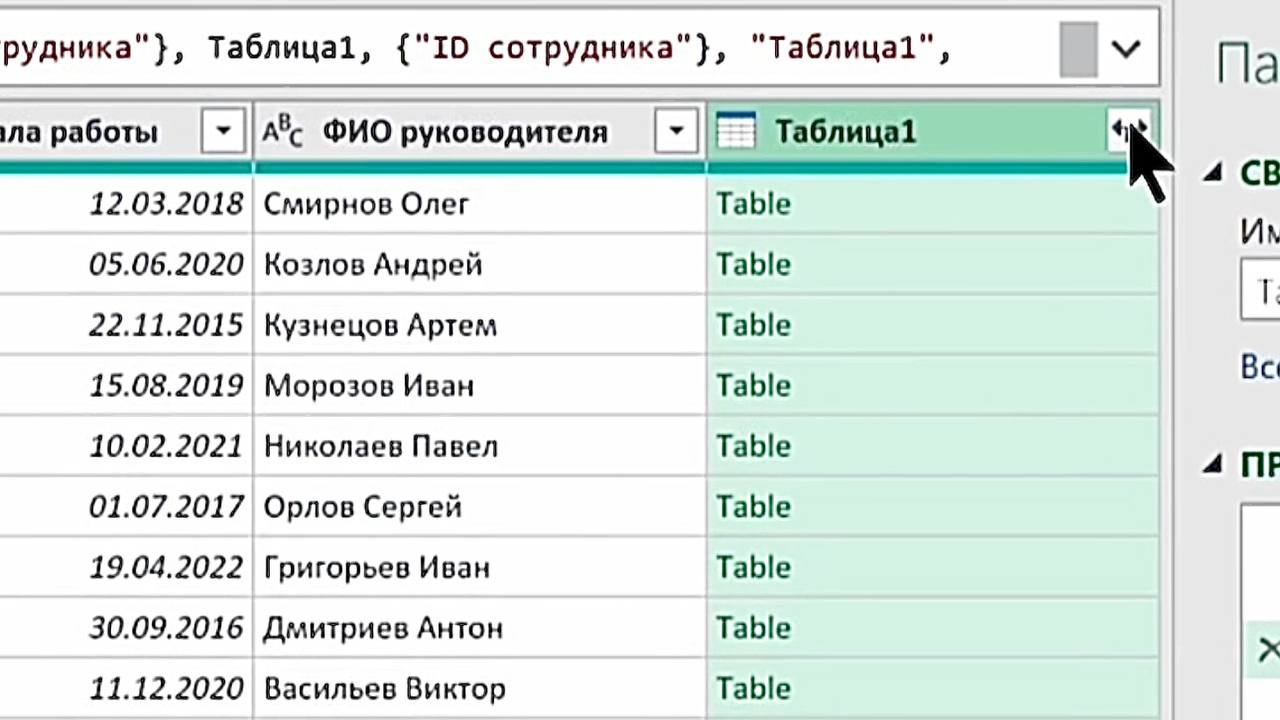Collapse the properties section triangle in right panel
The image size is (1280, 720).
point(1213,174)
